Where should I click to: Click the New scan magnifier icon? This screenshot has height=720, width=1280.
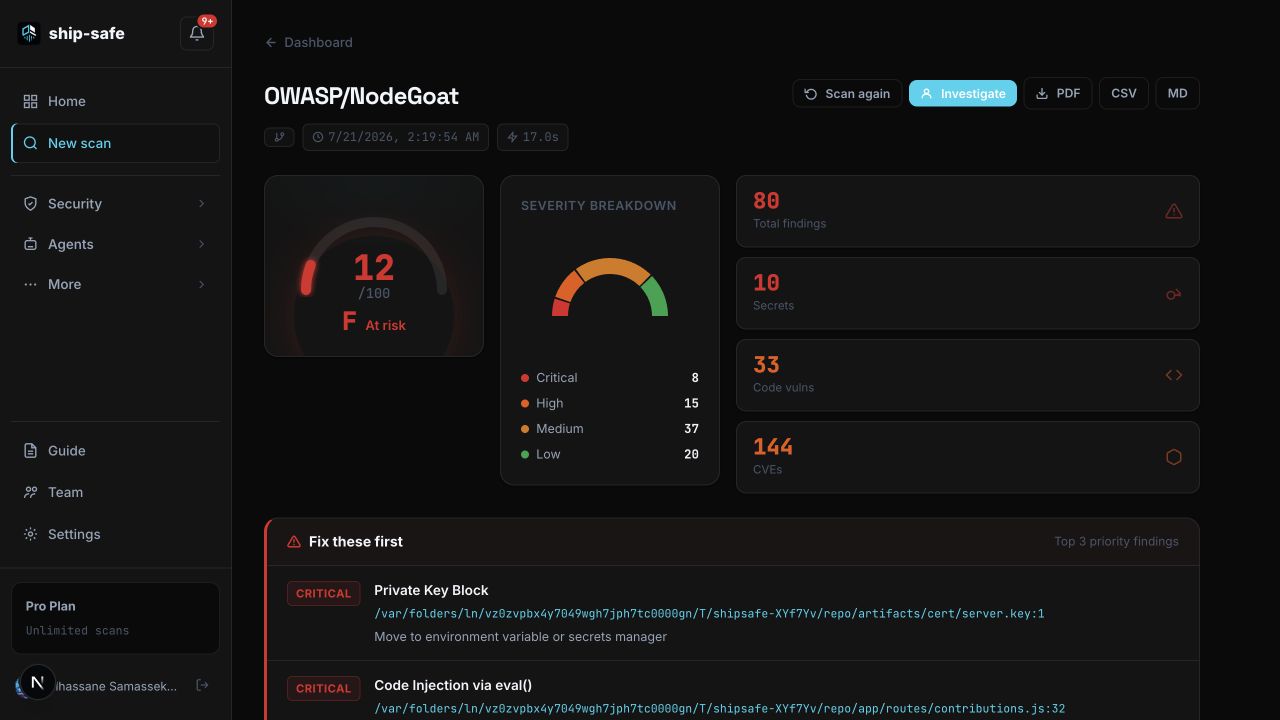[30, 143]
